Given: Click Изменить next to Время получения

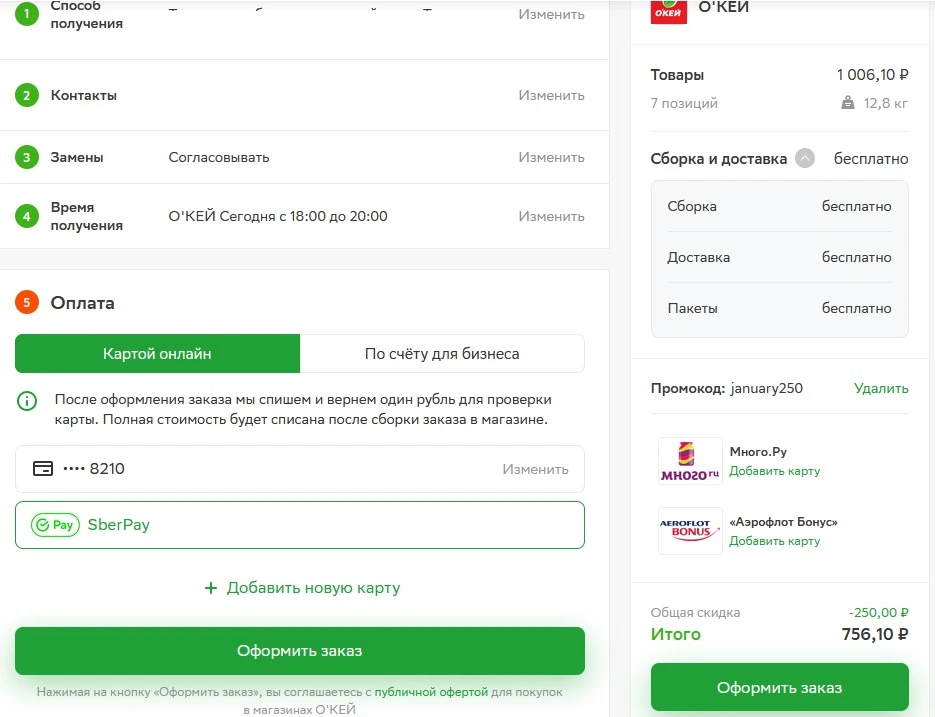Looking at the screenshot, I should [551, 217].
